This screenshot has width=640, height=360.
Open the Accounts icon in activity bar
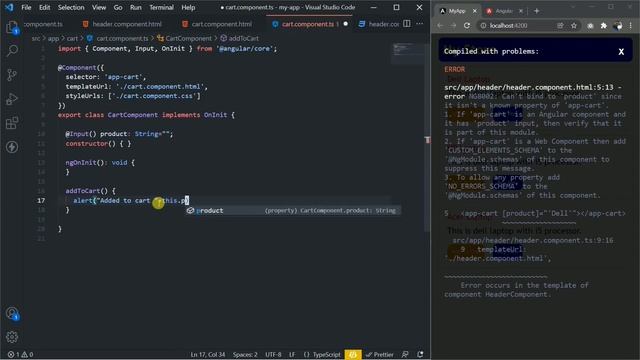tap(12, 313)
